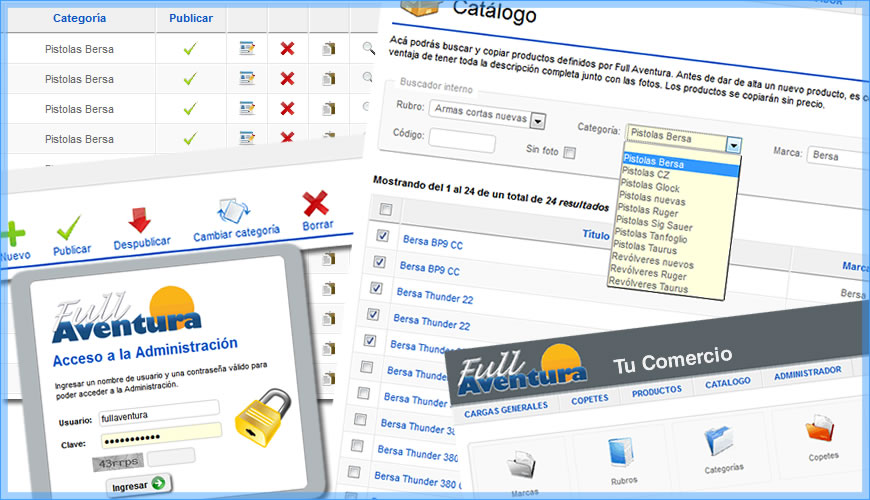Open the Marcas folder icon in Tu Comercio
The image size is (870, 500).
pos(522,464)
